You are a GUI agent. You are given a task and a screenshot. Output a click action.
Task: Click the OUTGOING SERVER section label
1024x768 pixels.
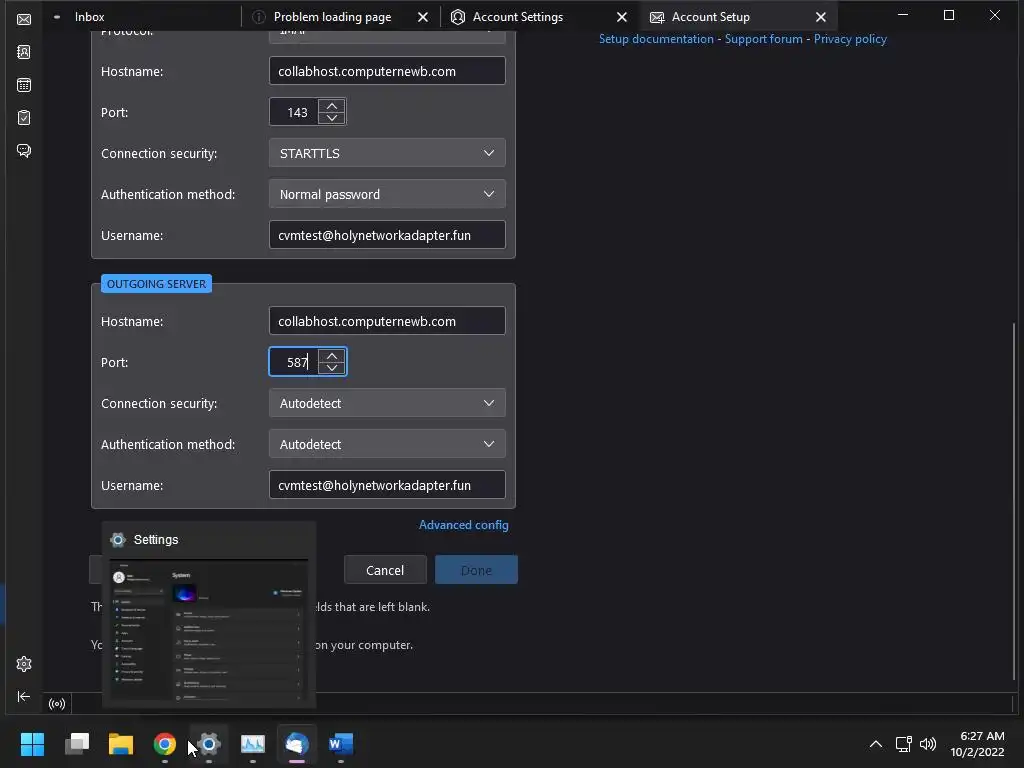(156, 283)
